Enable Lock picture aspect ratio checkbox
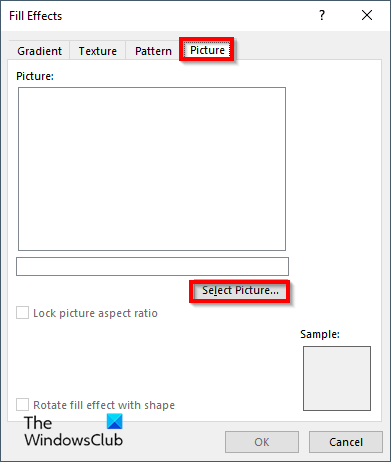The image size is (391, 462). coord(22,313)
